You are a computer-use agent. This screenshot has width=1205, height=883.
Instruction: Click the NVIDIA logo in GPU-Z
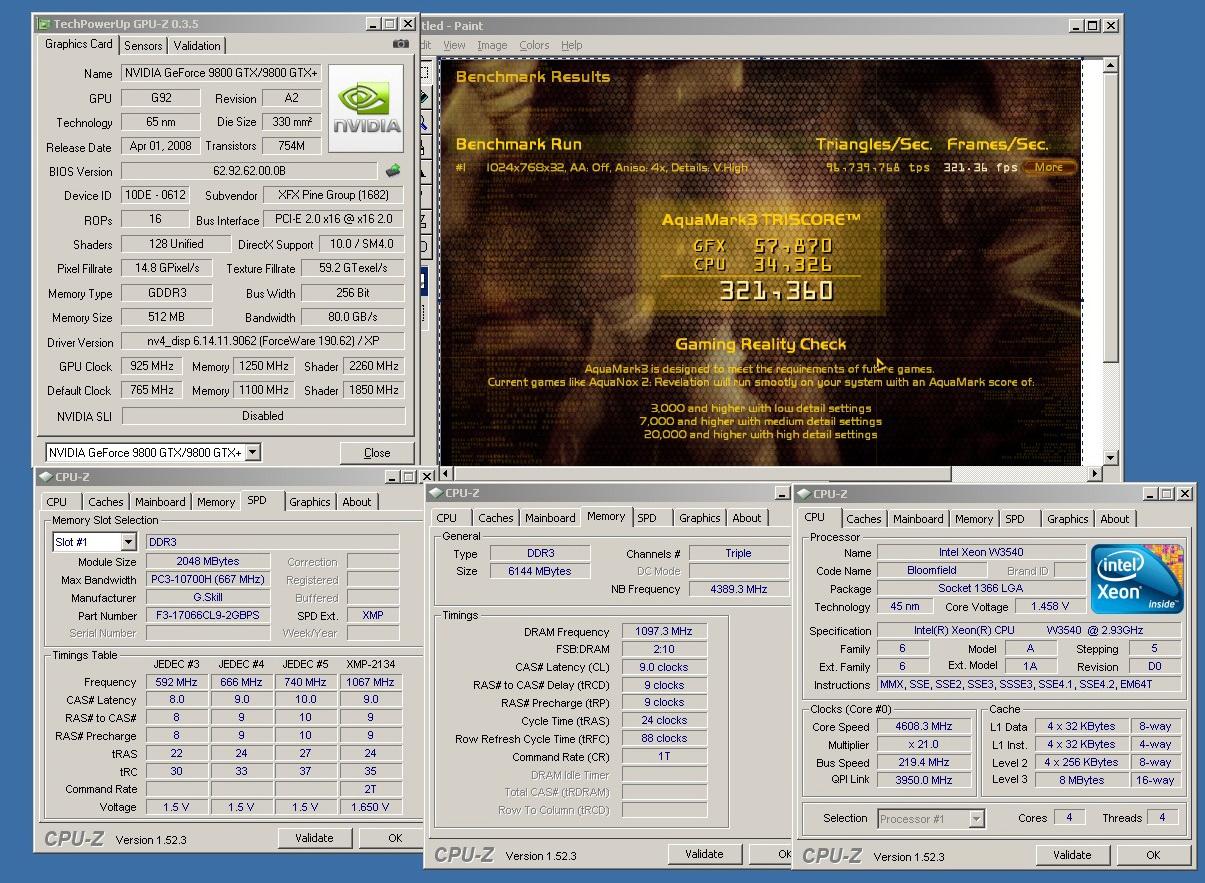click(367, 109)
